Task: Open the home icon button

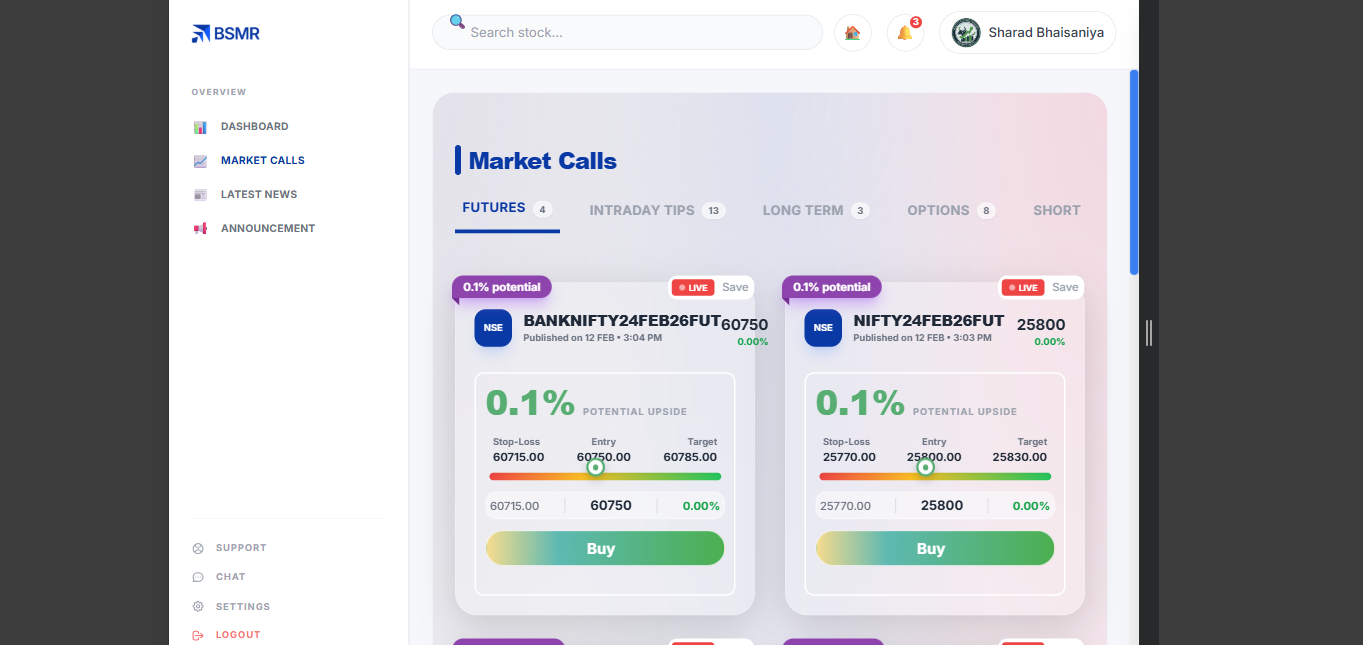Action: point(852,33)
